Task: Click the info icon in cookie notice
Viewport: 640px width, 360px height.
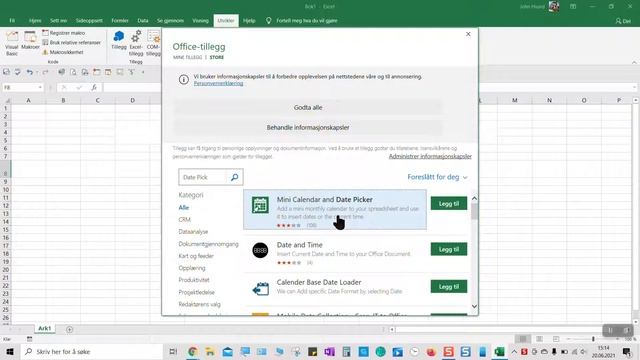Action: 184,80
